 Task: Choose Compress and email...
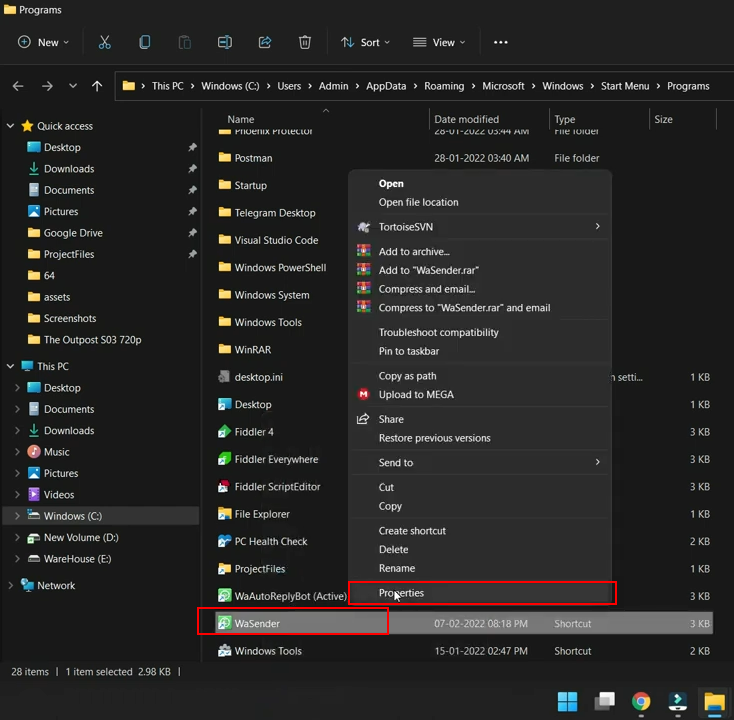click(480, 289)
